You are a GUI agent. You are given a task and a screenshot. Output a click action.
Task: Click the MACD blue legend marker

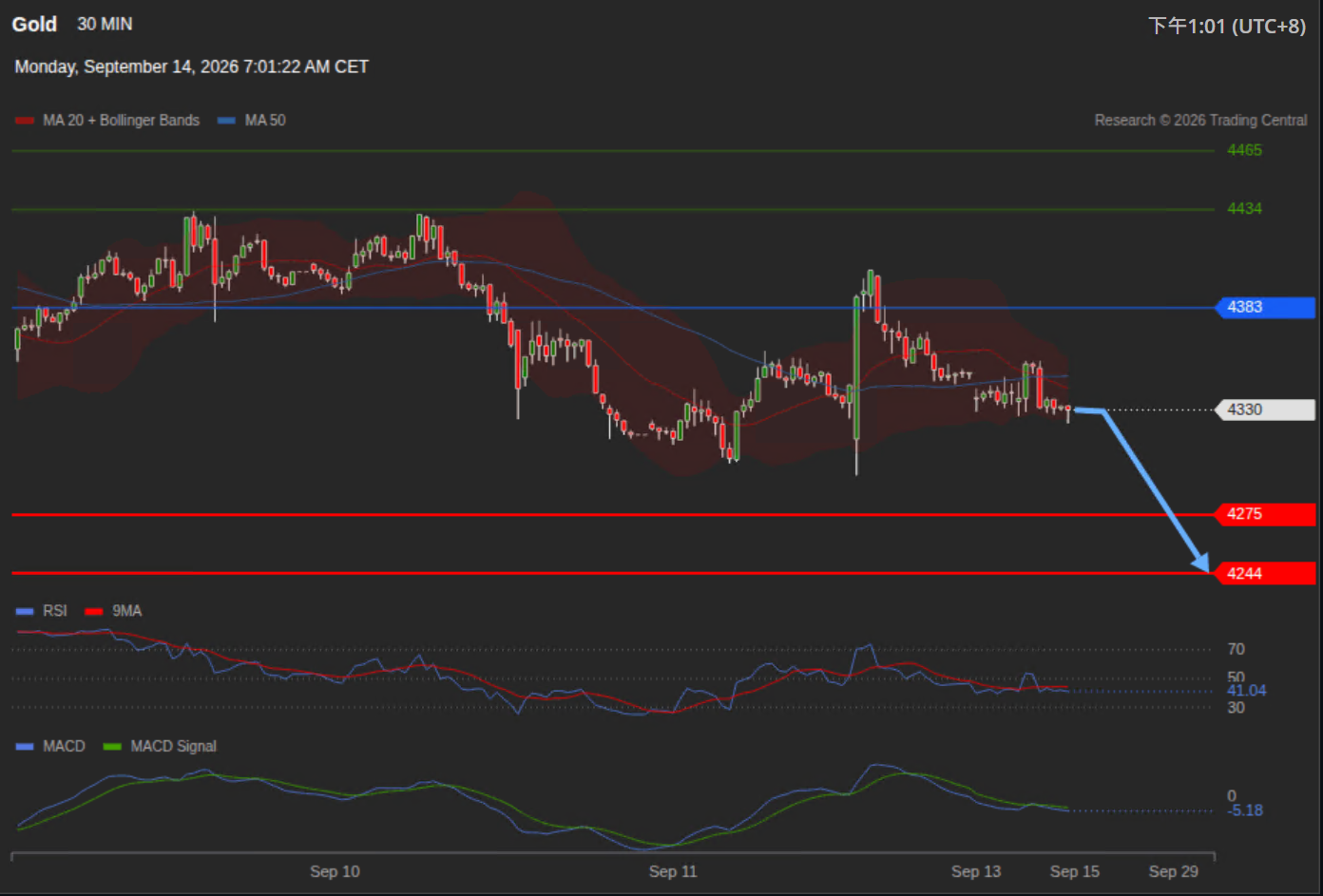click(25, 747)
